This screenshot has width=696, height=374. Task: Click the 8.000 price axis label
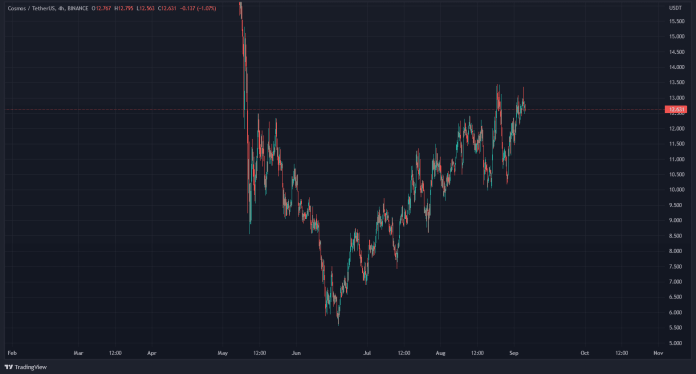click(676, 251)
